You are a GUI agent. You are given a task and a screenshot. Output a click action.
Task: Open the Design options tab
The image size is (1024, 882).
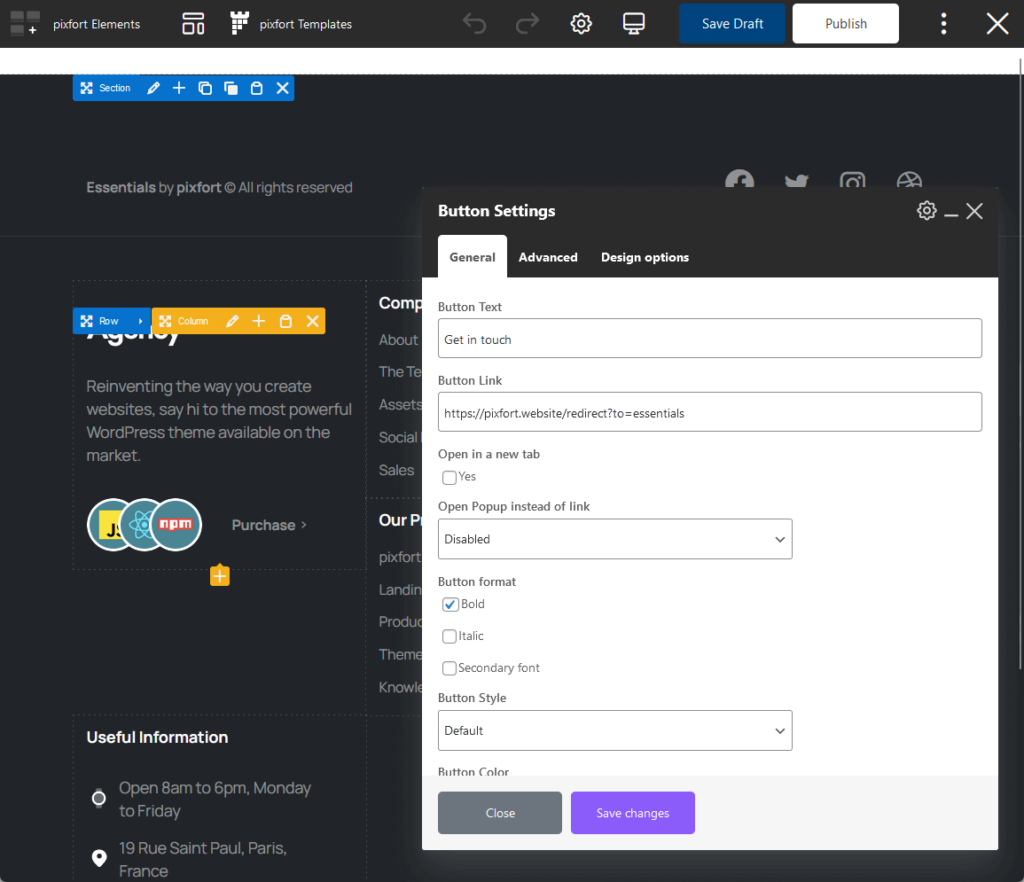point(644,257)
